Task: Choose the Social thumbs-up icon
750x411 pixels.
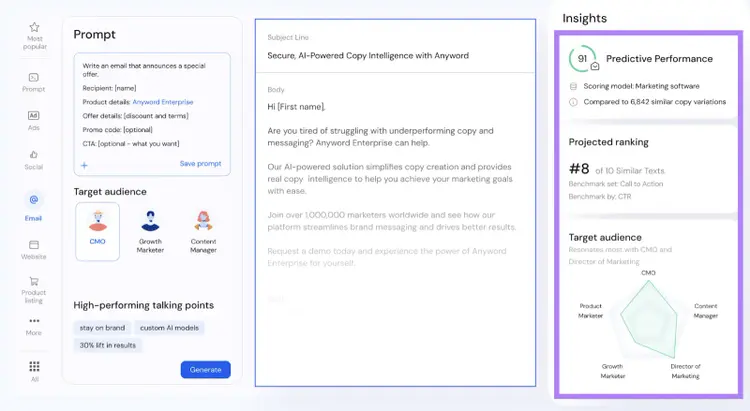Action: click(x=33, y=155)
